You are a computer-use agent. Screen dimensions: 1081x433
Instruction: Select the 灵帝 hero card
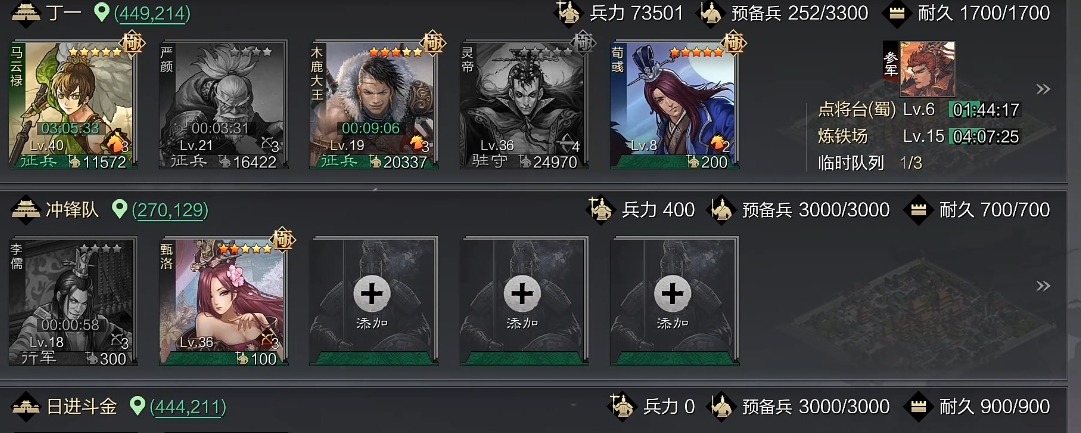click(x=524, y=105)
